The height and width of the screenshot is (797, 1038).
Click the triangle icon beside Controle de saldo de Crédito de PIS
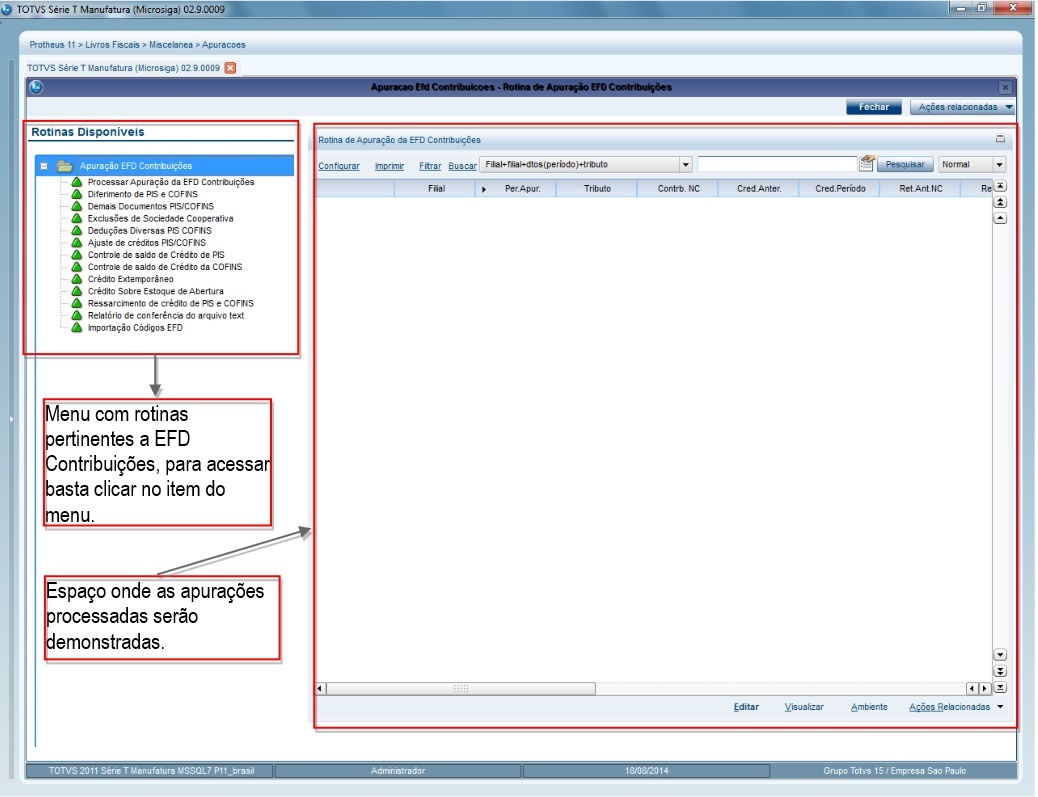coord(77,255)
